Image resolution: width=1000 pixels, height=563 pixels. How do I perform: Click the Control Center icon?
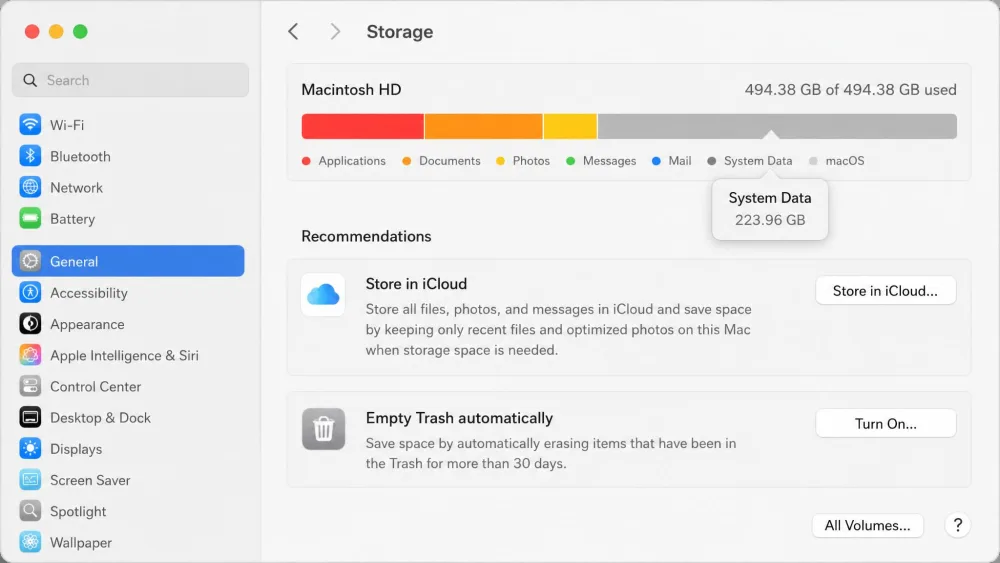point(30,386)
